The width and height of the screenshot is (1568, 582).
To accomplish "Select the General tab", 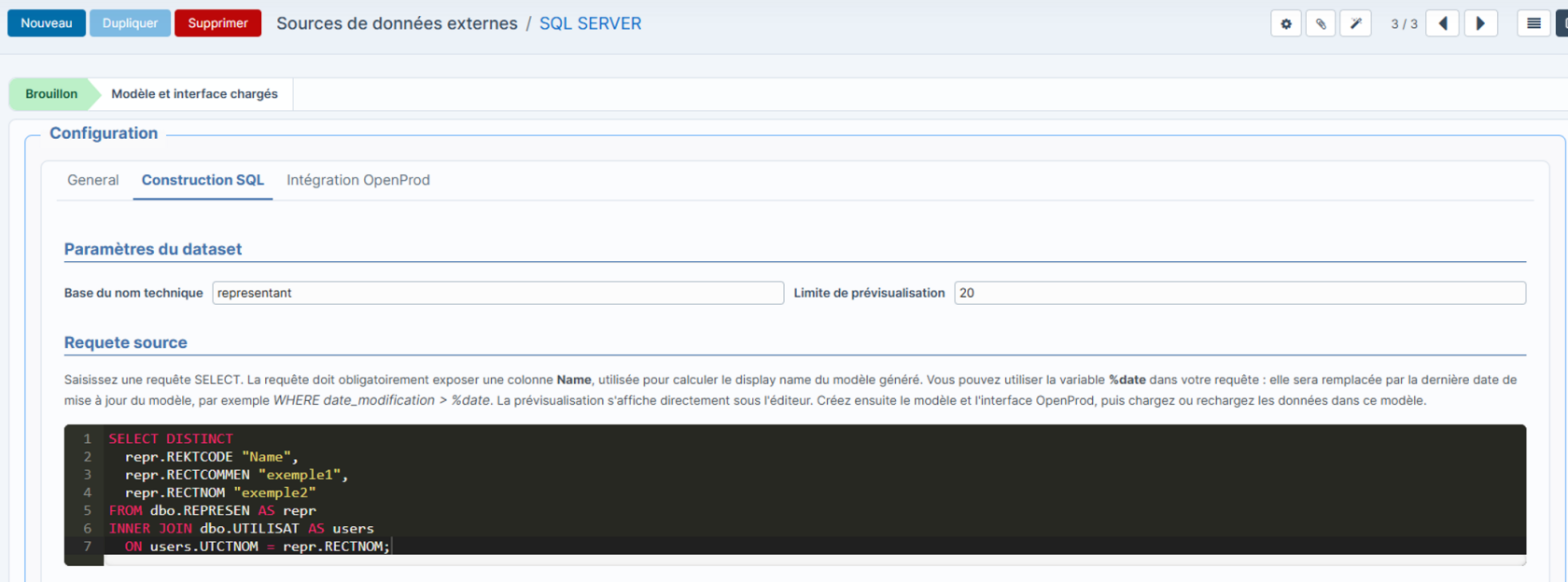I will coord(93,180).
